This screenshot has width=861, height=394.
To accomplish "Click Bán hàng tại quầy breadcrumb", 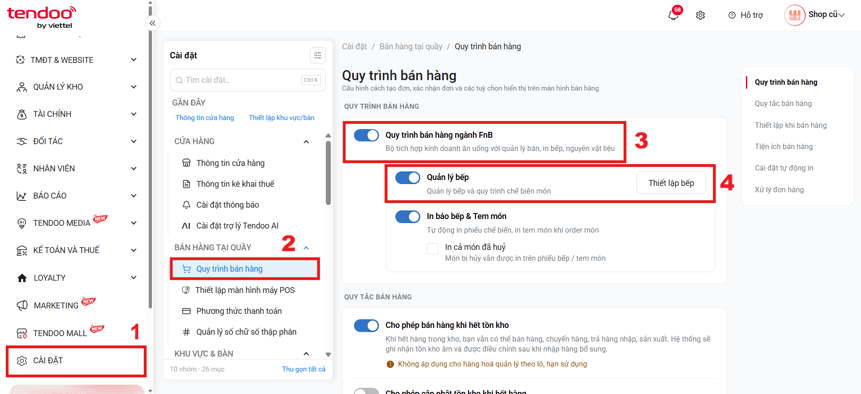I will click(411, 47).
